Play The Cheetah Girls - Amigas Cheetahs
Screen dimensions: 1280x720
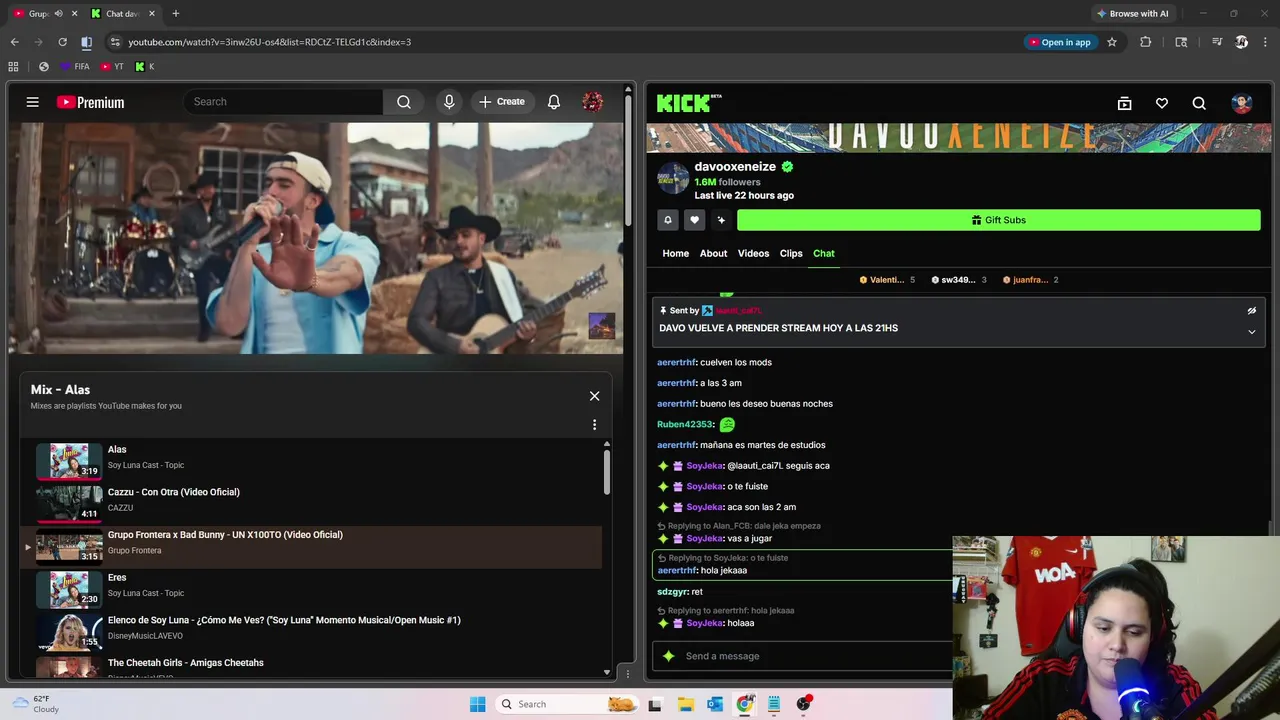(313, 666)
